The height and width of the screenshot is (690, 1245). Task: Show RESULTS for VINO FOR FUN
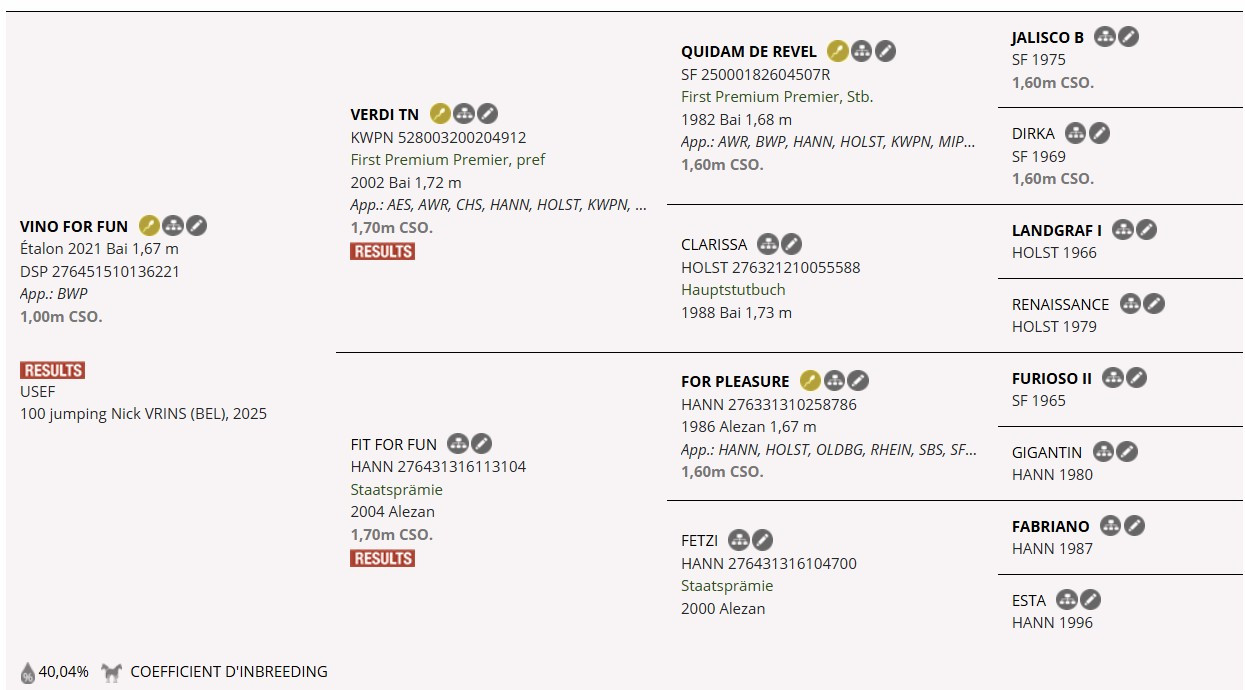52,370
